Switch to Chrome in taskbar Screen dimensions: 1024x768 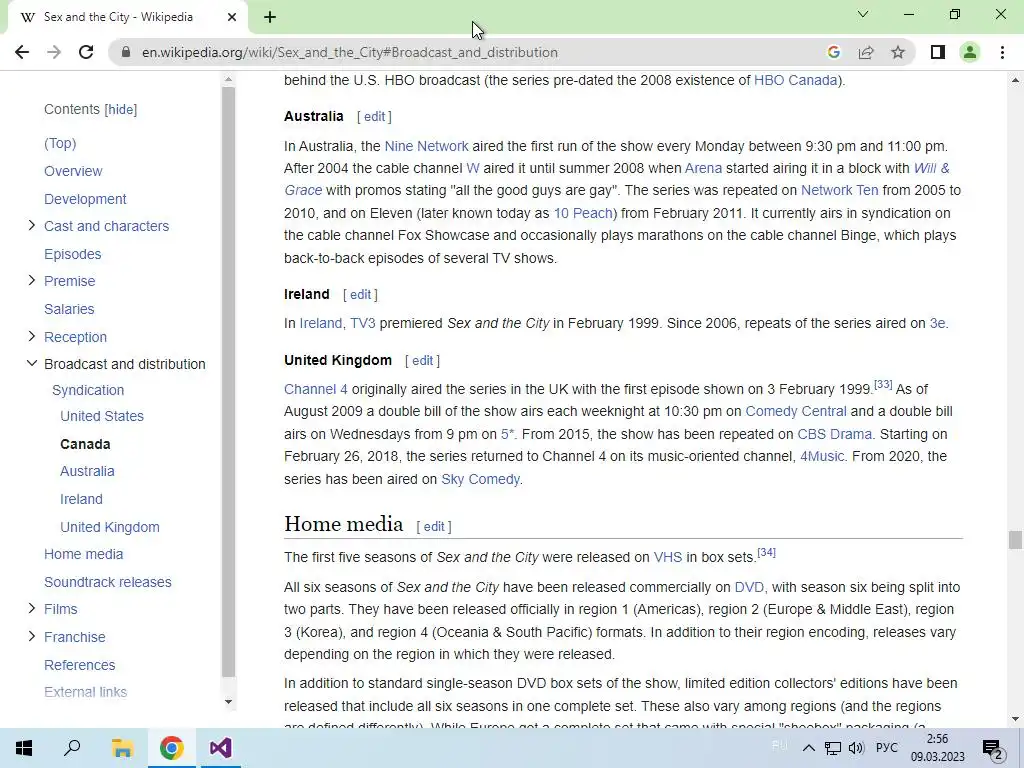pos(171,748)
